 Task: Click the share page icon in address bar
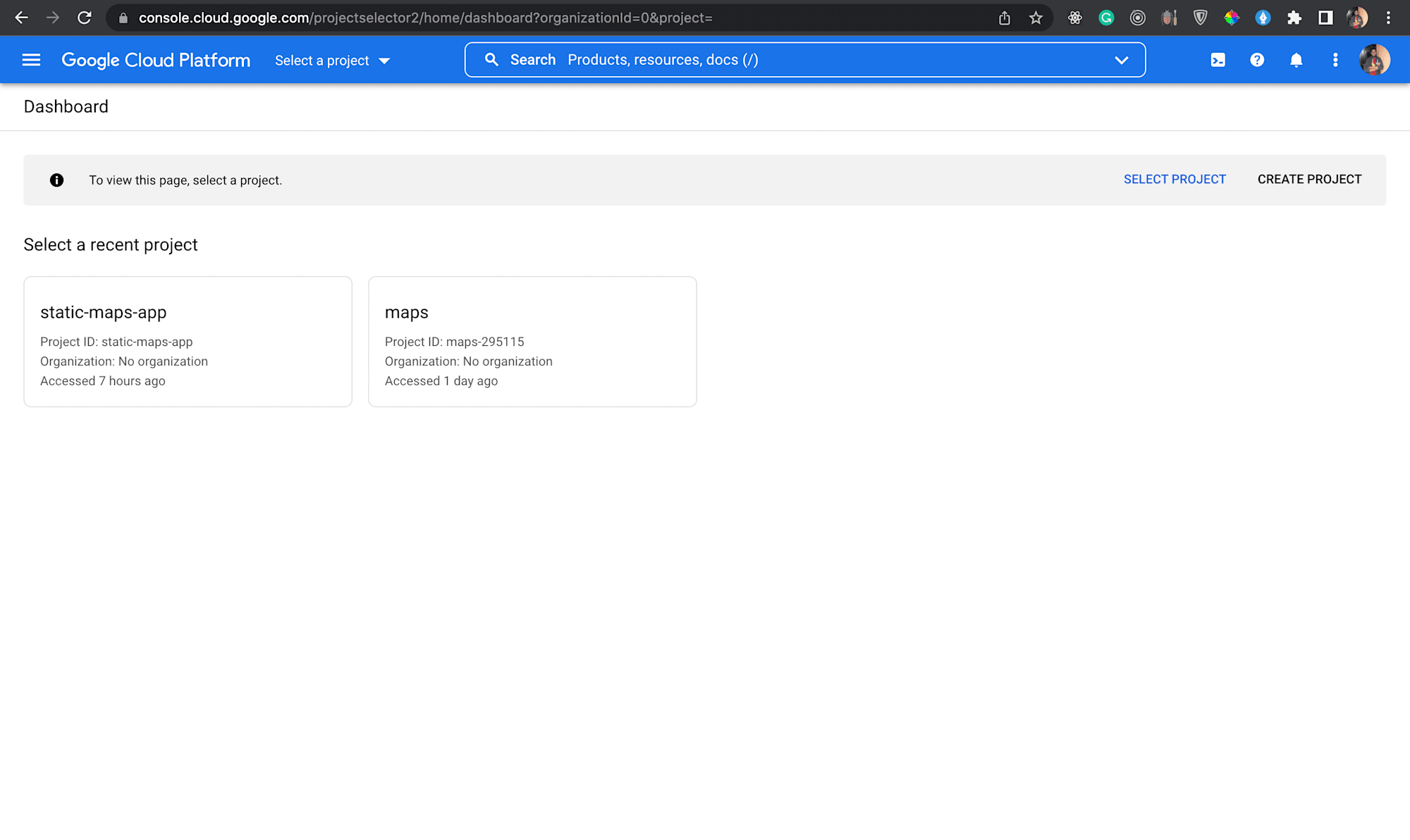pyautogui.click(x=1005, y=18)
